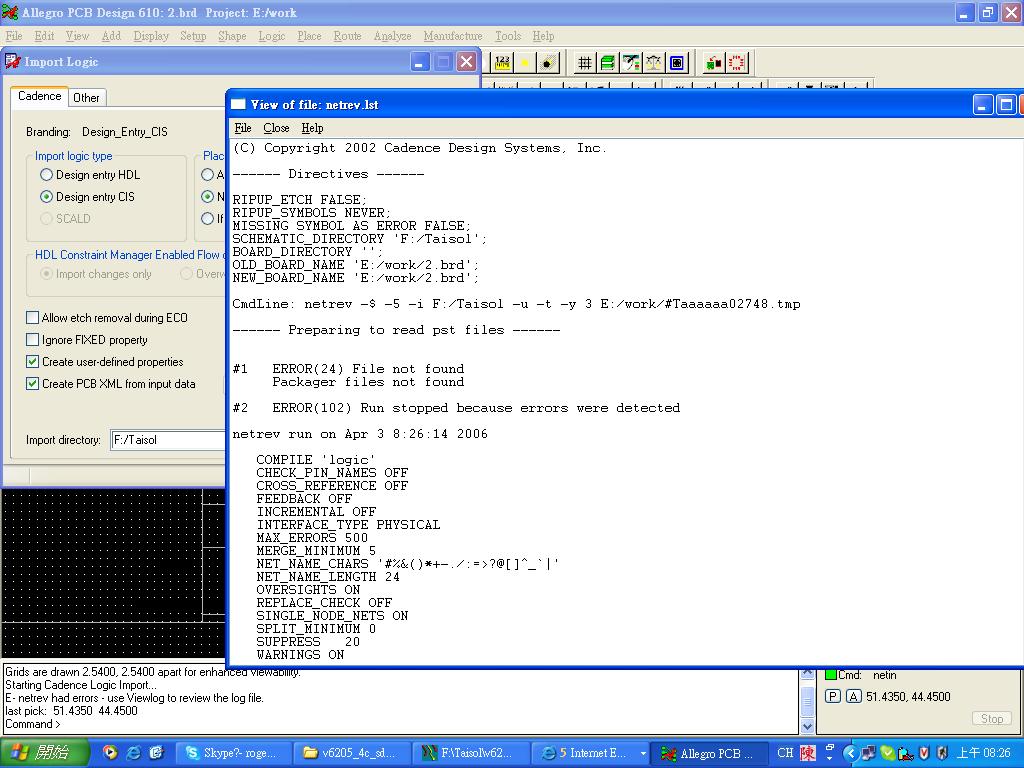Click command console scrollbar down arrow
This screenshot has height=768, width=1024.
point(808,726)
